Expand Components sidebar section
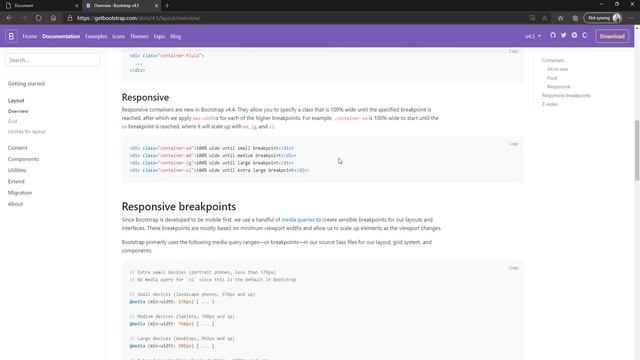The image size is (640, 360). [x=23, y=159]
